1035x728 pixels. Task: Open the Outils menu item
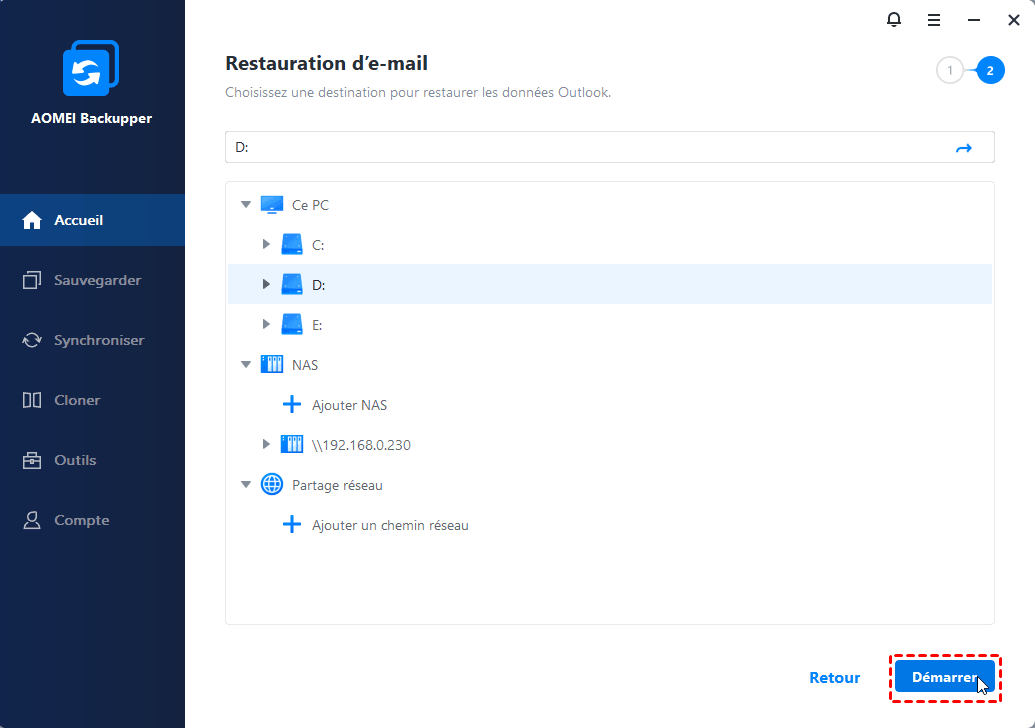92,460
